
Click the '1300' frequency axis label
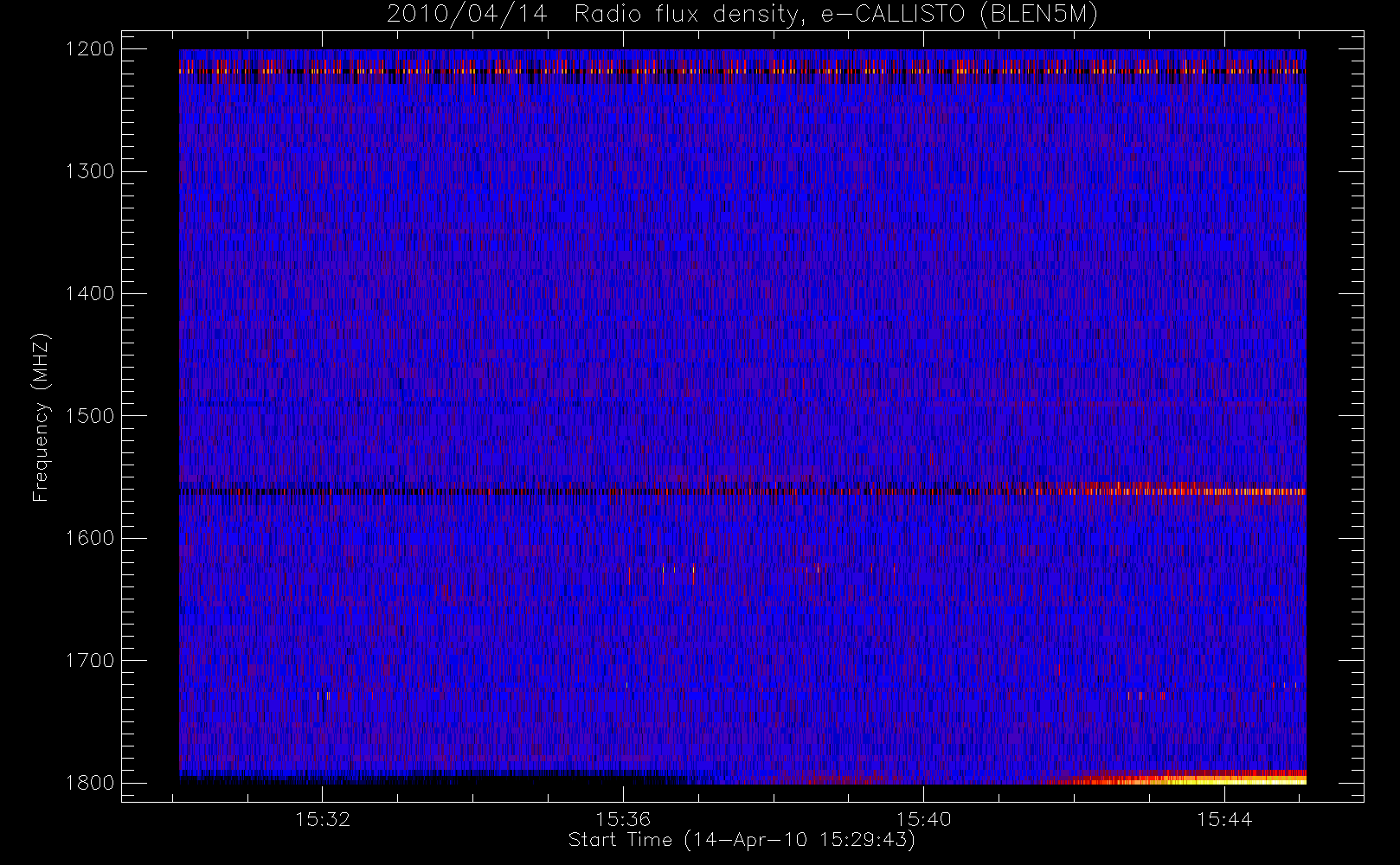pyautogui.click(x=90, y=171)
